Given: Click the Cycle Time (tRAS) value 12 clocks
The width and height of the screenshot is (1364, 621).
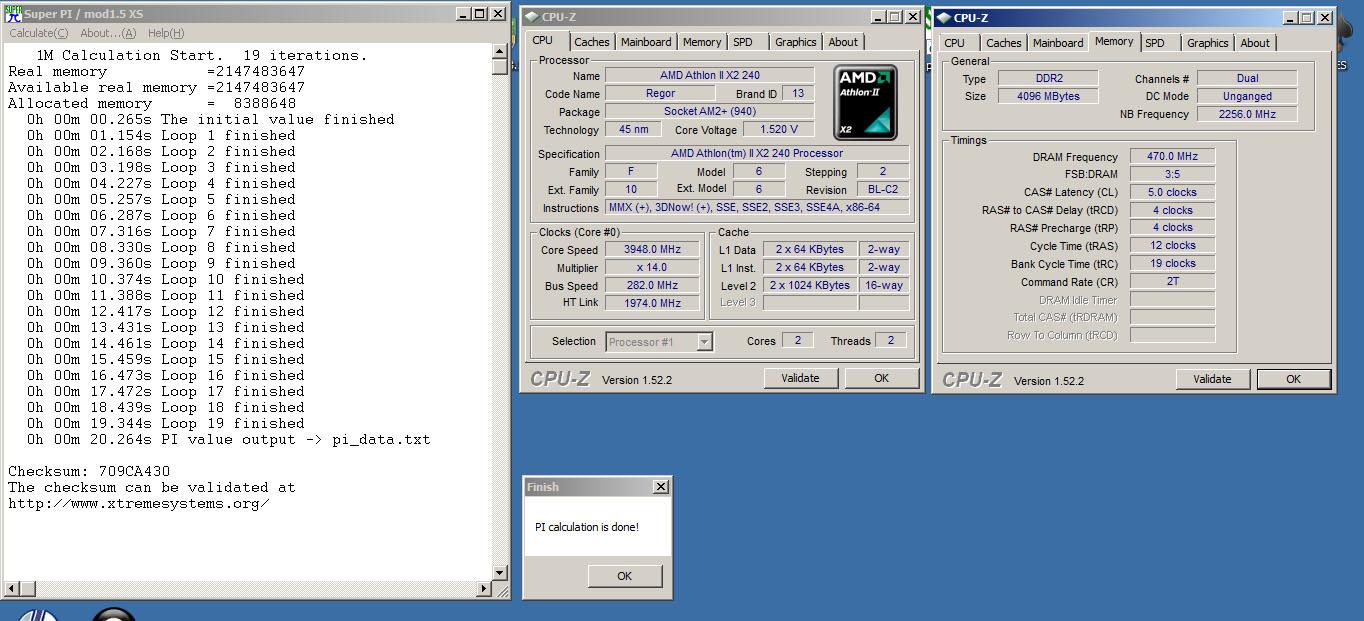Looking at the screenshot, I should [x=1172, y=245].
